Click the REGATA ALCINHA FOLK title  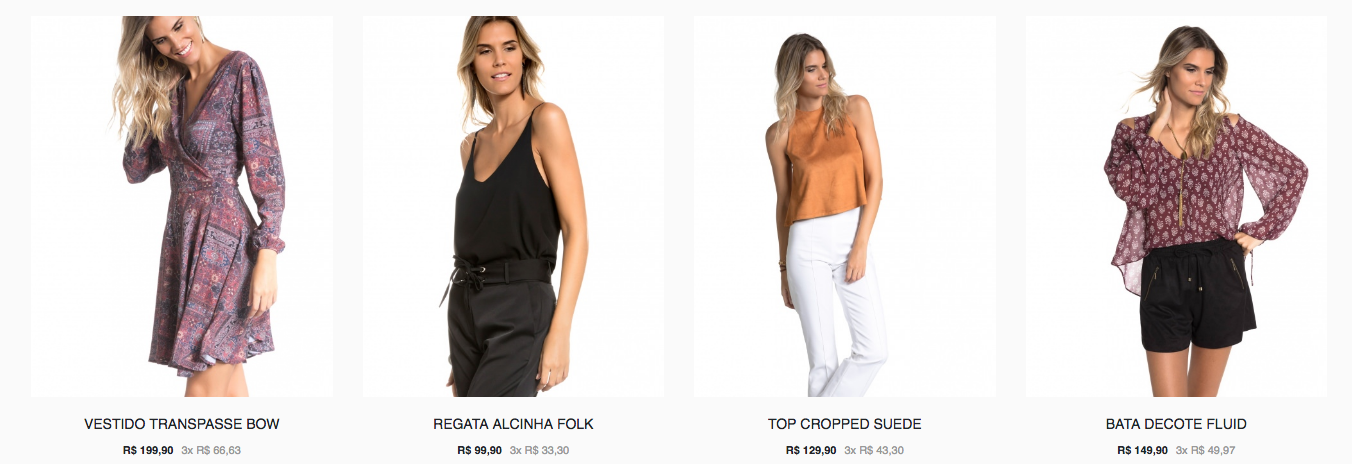click(513, 424)
